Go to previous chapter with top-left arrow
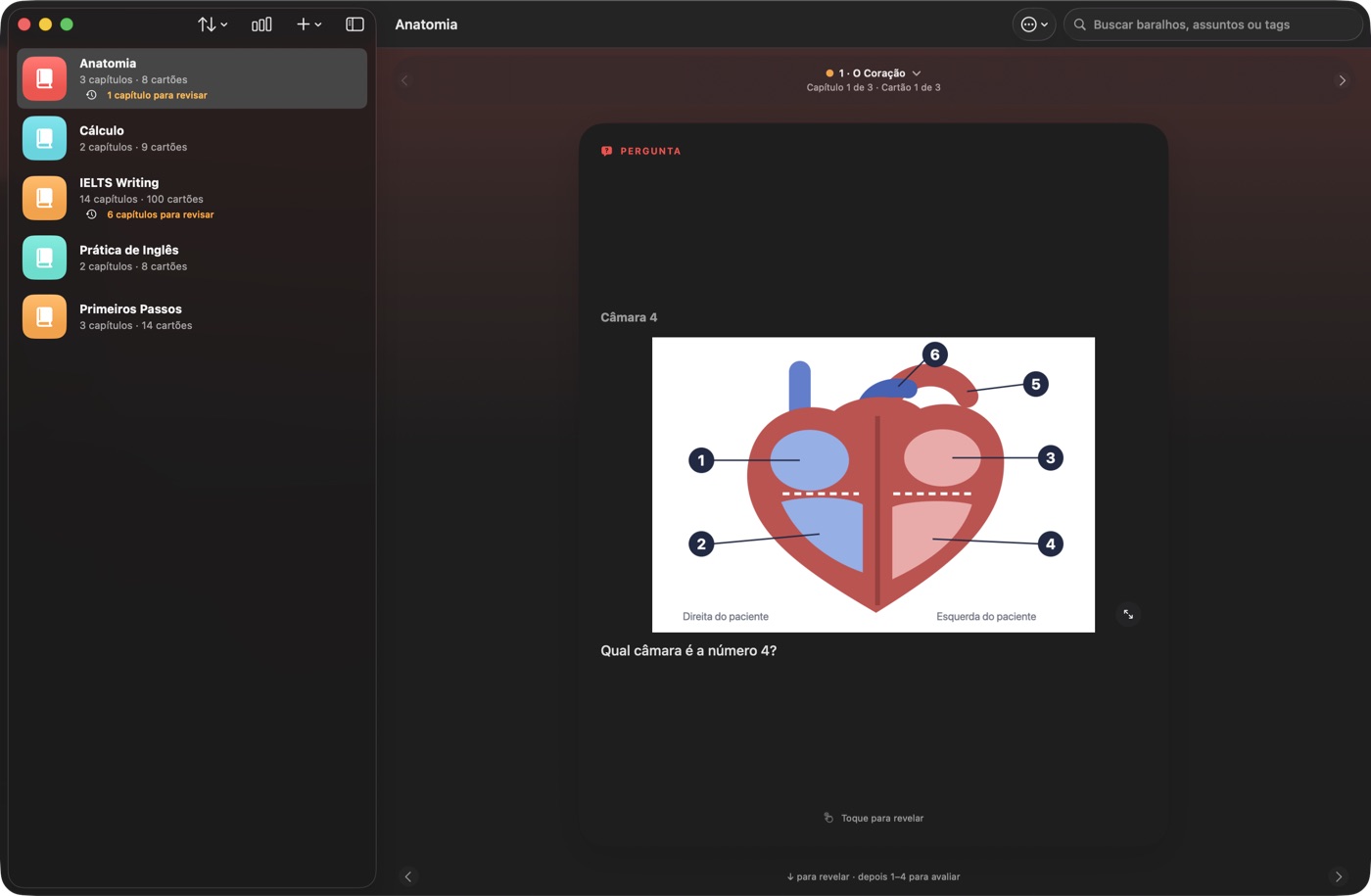 (404, 80)
